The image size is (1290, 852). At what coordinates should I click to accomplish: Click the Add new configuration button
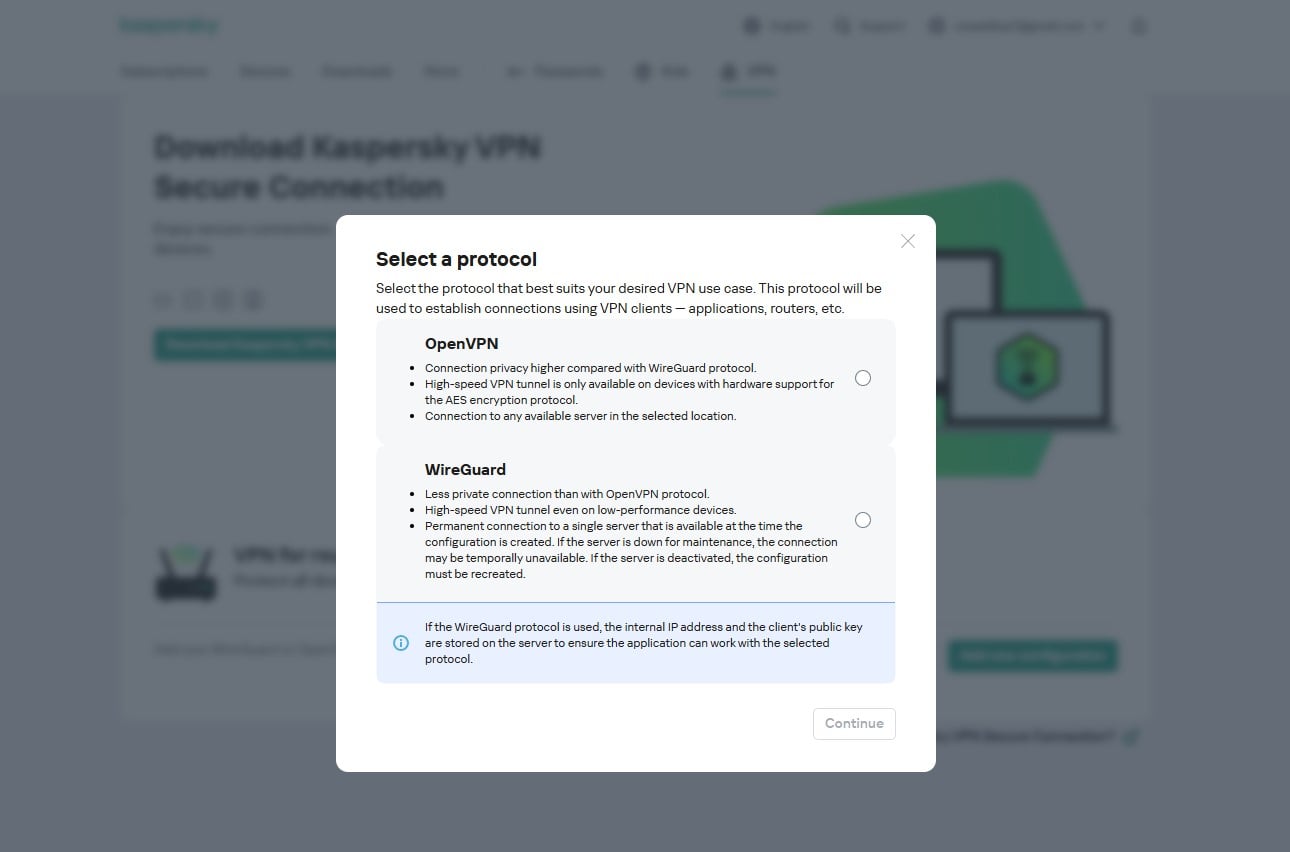(1032, 656)
